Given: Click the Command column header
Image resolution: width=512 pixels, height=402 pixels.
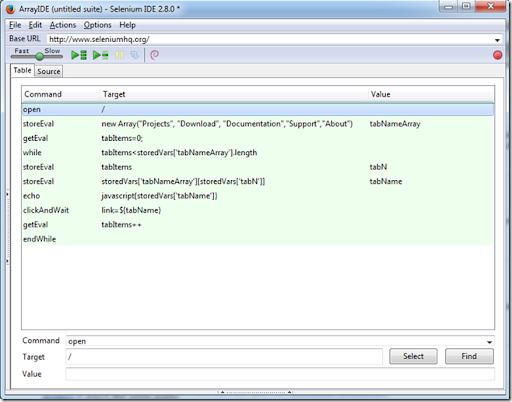Looking at the screenshot, I should click(x=61, y=94).
